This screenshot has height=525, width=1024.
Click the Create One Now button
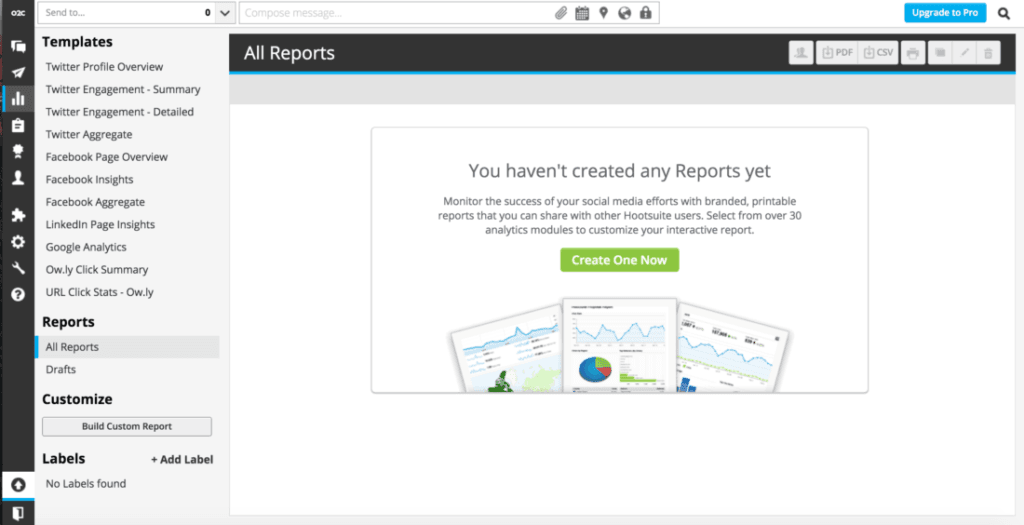(x=619, y=260)
